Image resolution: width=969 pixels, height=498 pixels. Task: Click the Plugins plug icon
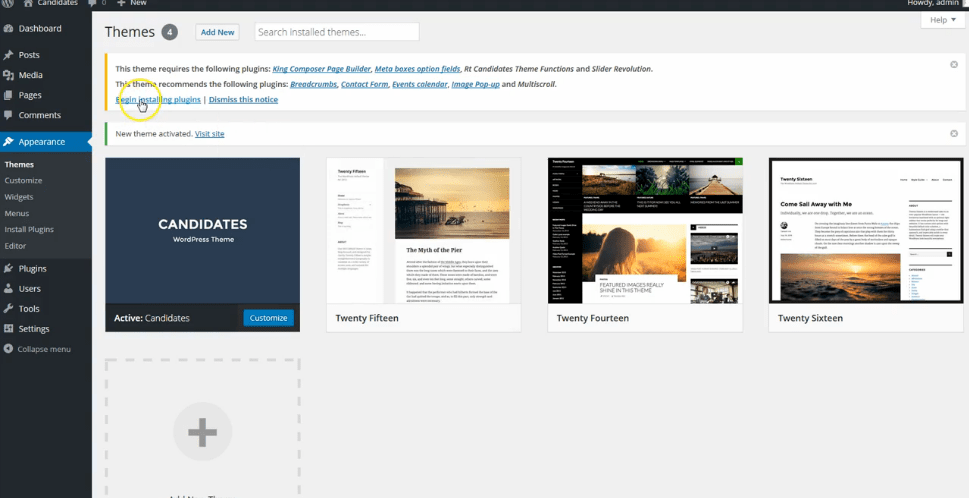[9, 268]
